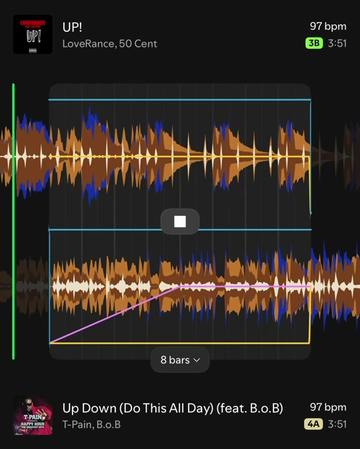
Task: Click the yellow 4A key badge
Action: 313,424
